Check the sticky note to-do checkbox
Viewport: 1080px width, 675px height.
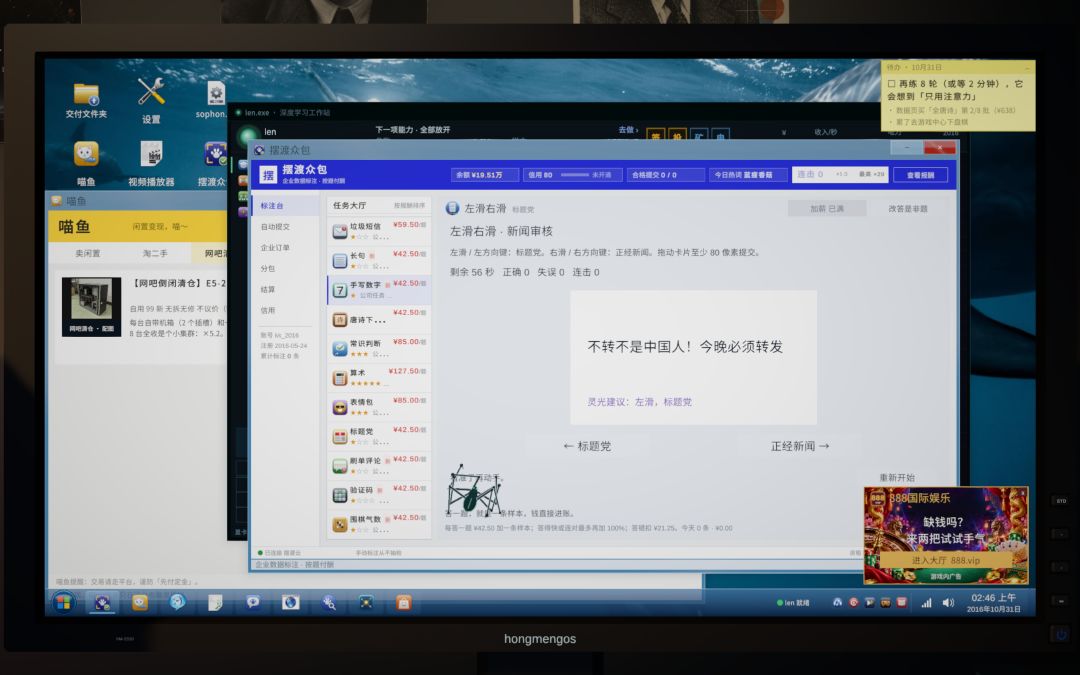coord(891,84)
